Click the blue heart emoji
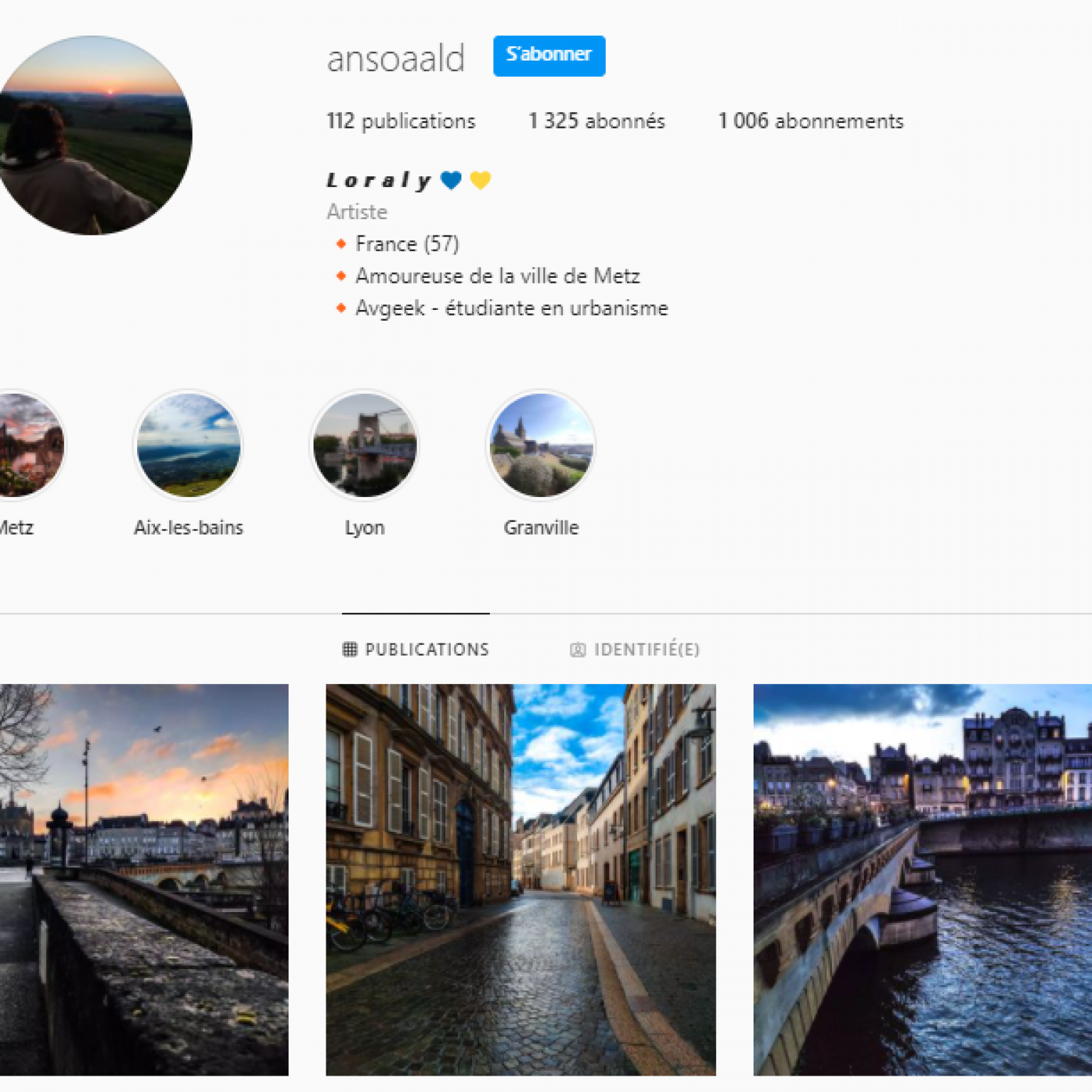This screenshot has height=1092, width=1092. (x=451, y=181)
